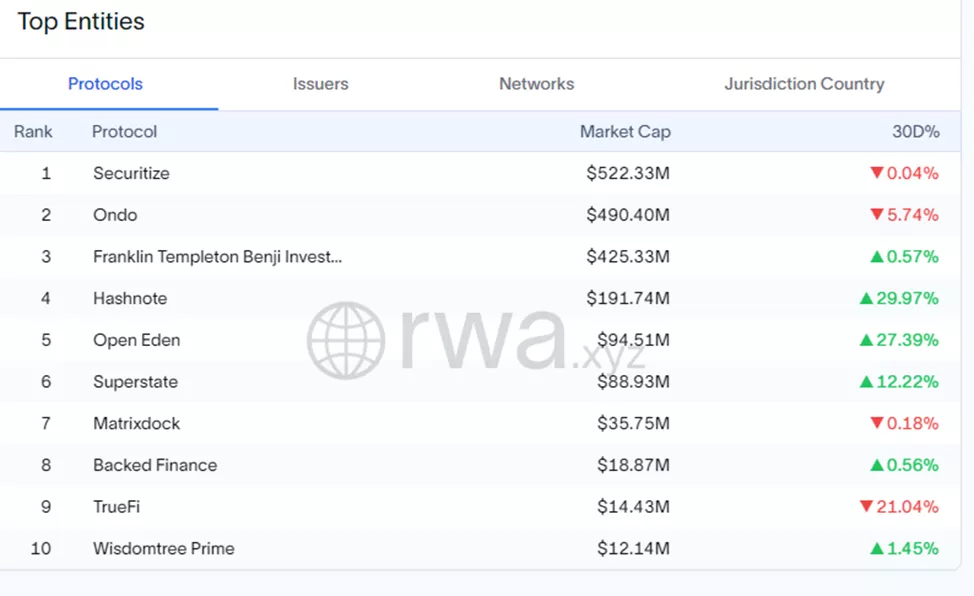Open the Securitize protocol link

tap(131, 173)
